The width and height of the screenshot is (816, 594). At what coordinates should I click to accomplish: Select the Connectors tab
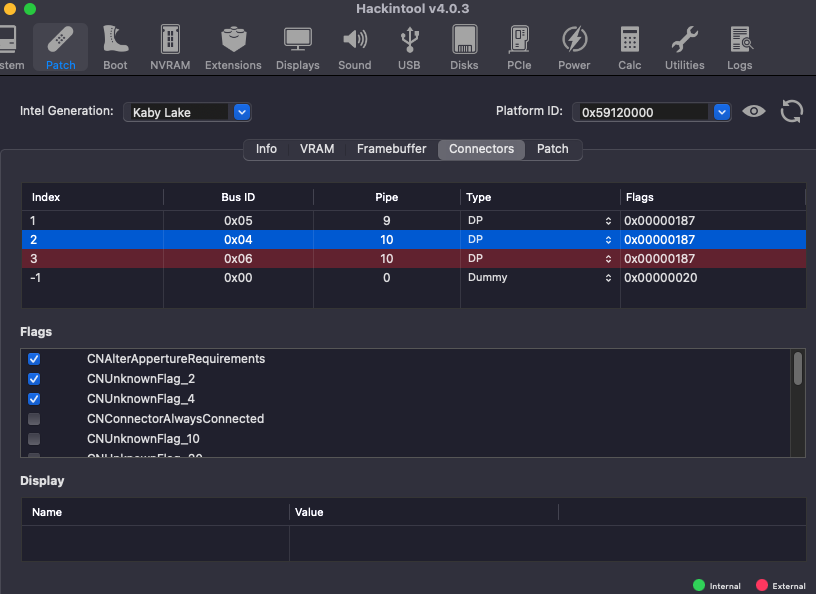(481, 149)
